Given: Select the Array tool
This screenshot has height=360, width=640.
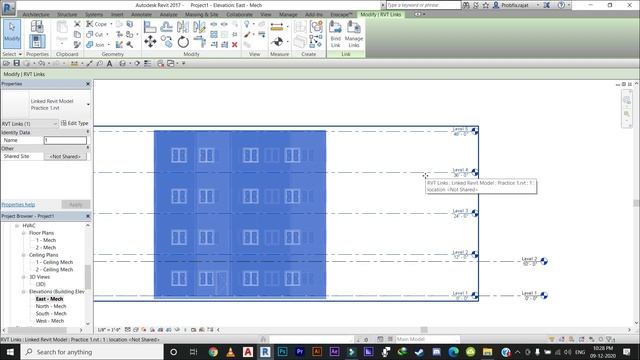Looking at the screenshot, I should (x=214, y=34).
